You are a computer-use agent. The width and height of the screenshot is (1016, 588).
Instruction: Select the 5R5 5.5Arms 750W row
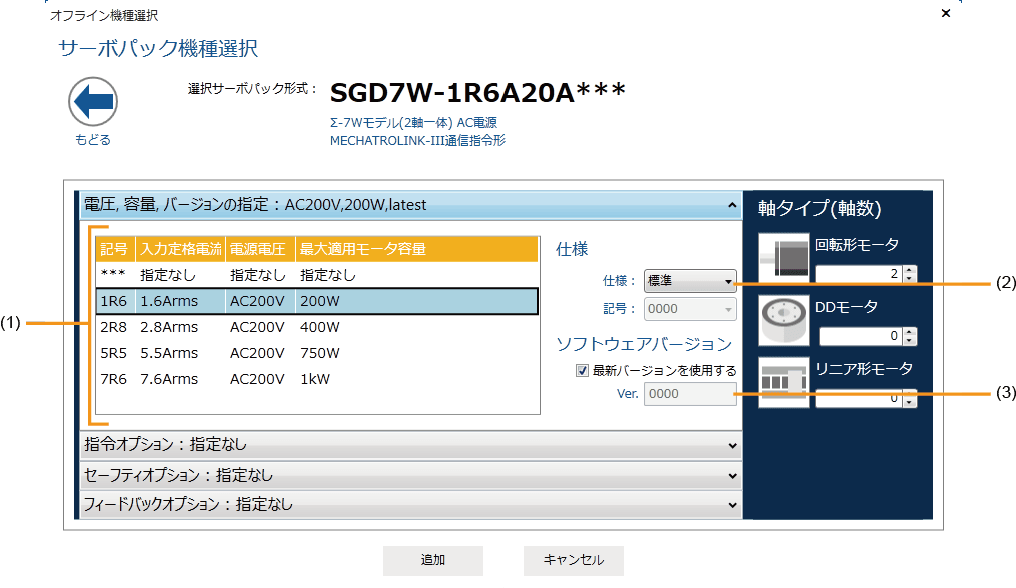(317, 353)
